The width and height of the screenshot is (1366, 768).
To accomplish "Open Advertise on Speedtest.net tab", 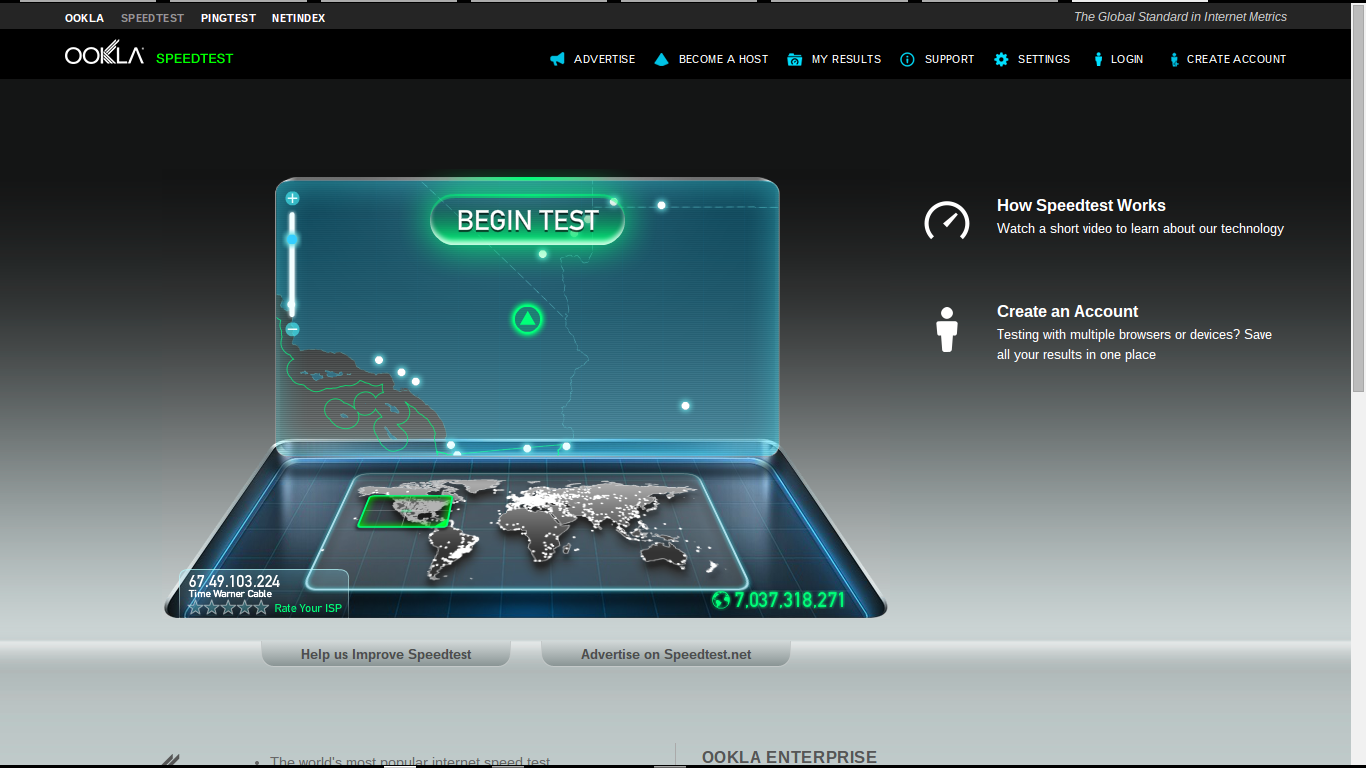I will click(x=666, y=654).
